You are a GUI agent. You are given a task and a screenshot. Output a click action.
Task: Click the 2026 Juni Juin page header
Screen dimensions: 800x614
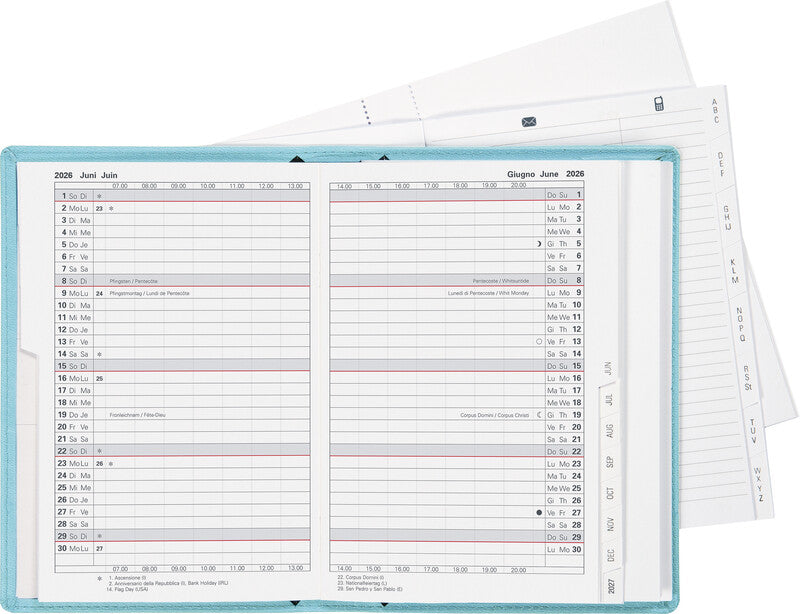86,175
